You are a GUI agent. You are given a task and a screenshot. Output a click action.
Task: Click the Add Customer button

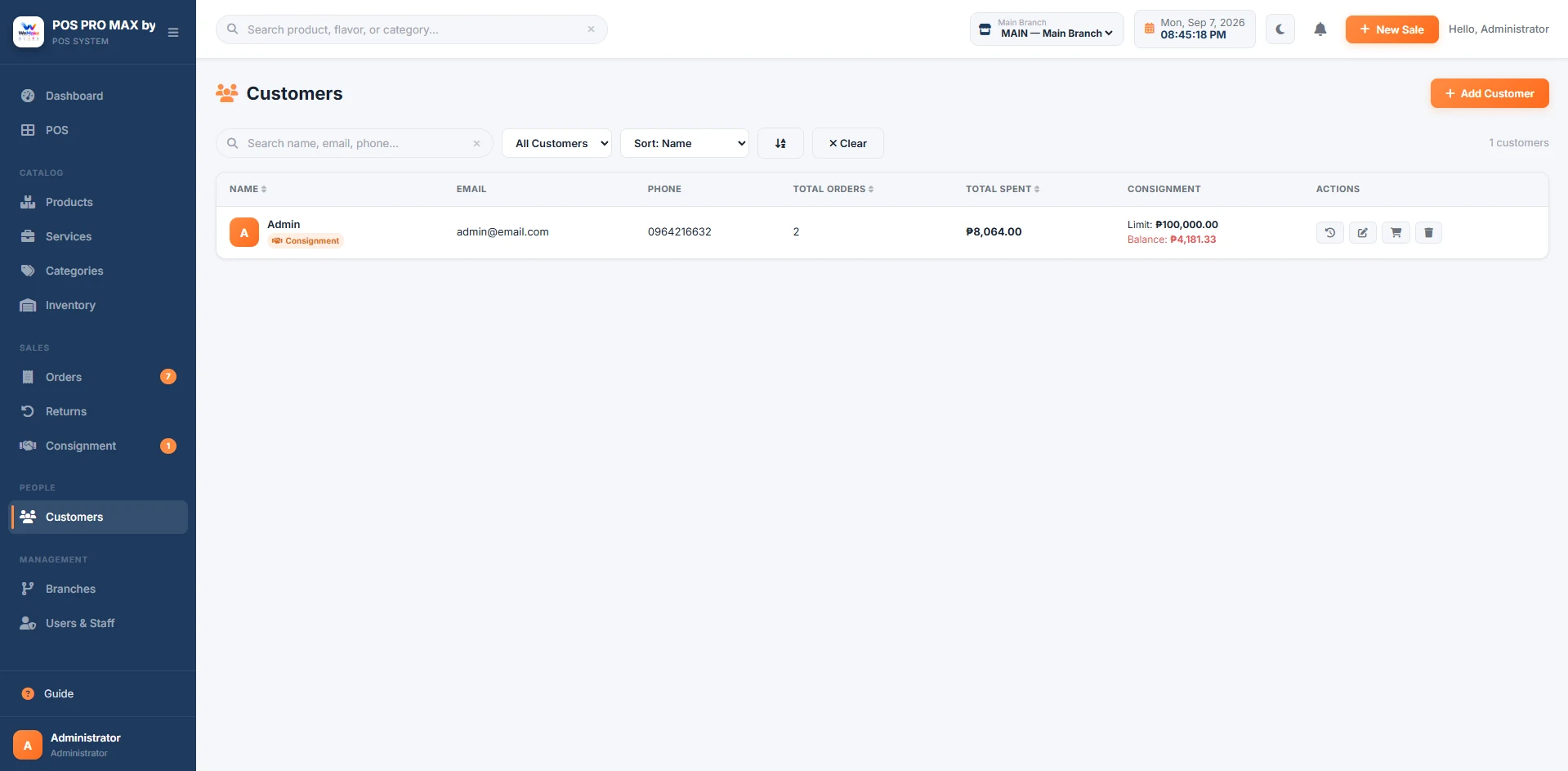click(1489, 93)
